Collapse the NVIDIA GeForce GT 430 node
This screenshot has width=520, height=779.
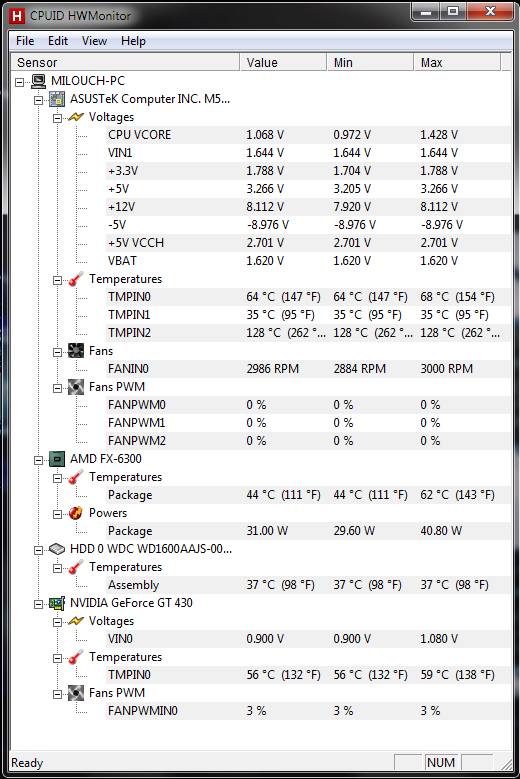(x=38, y=604)
